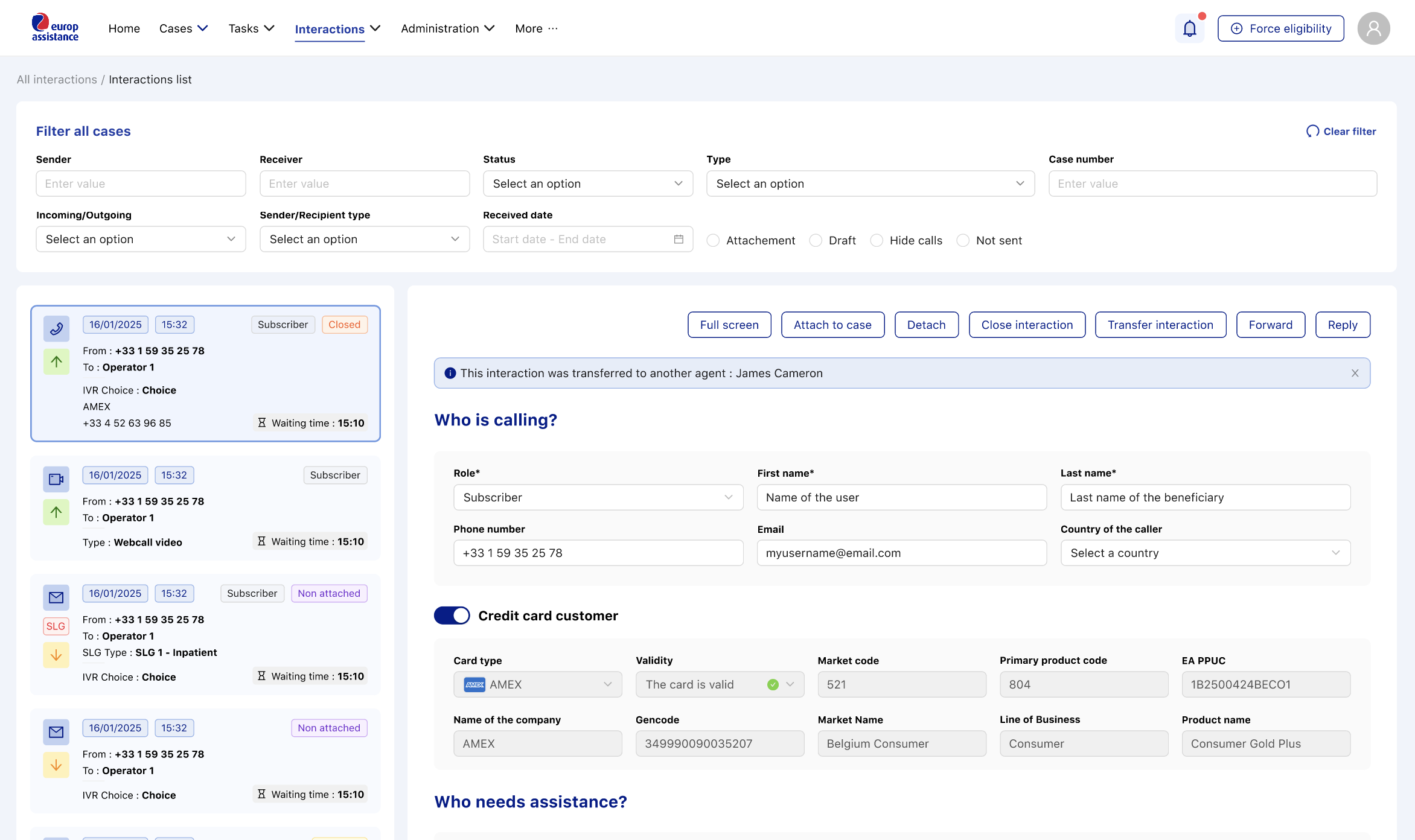Click the webcall video camera icon
The image size is (1415, 840).
pyautogui.click(x=56, y=479)
